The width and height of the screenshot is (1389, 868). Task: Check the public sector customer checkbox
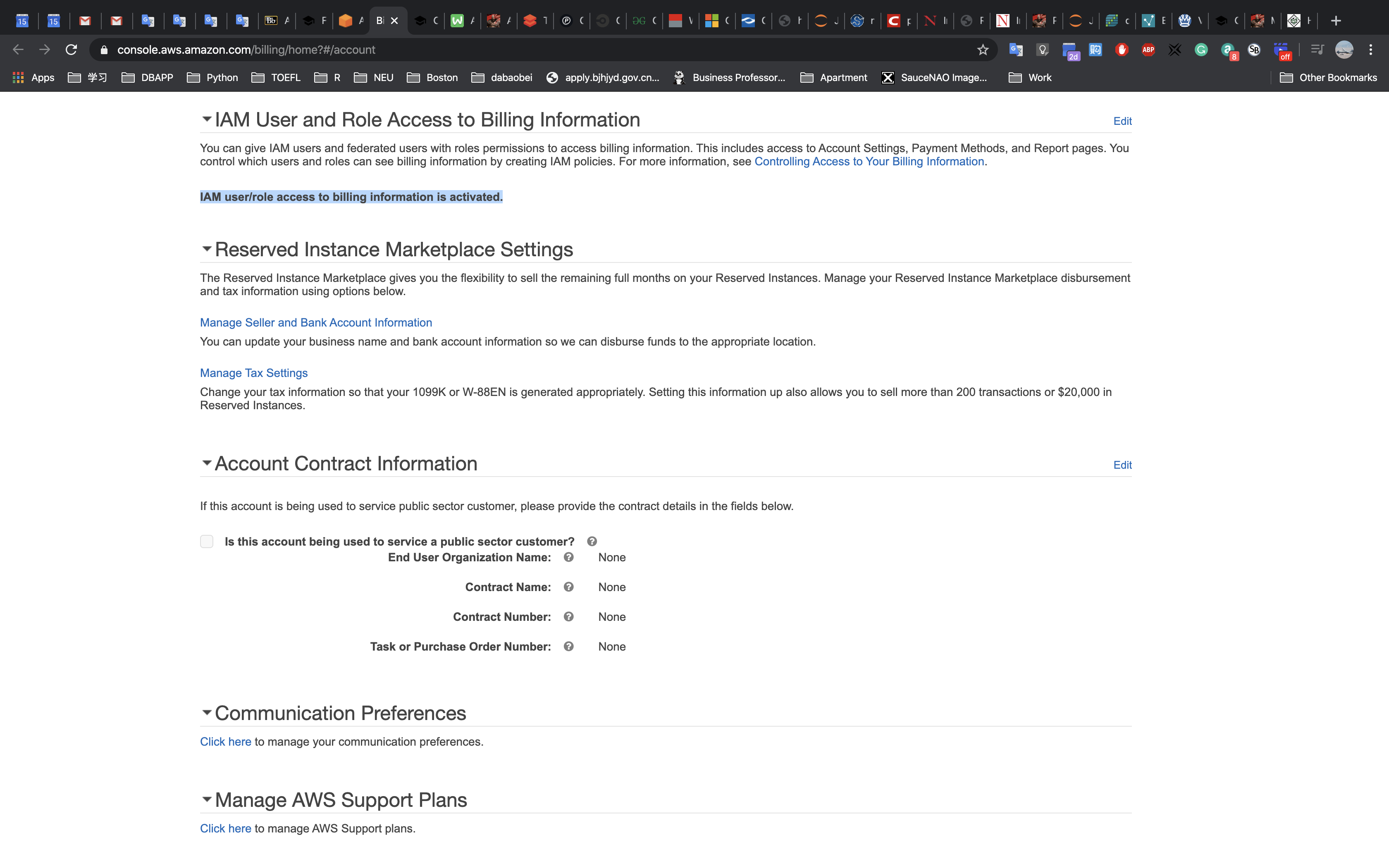207,541
